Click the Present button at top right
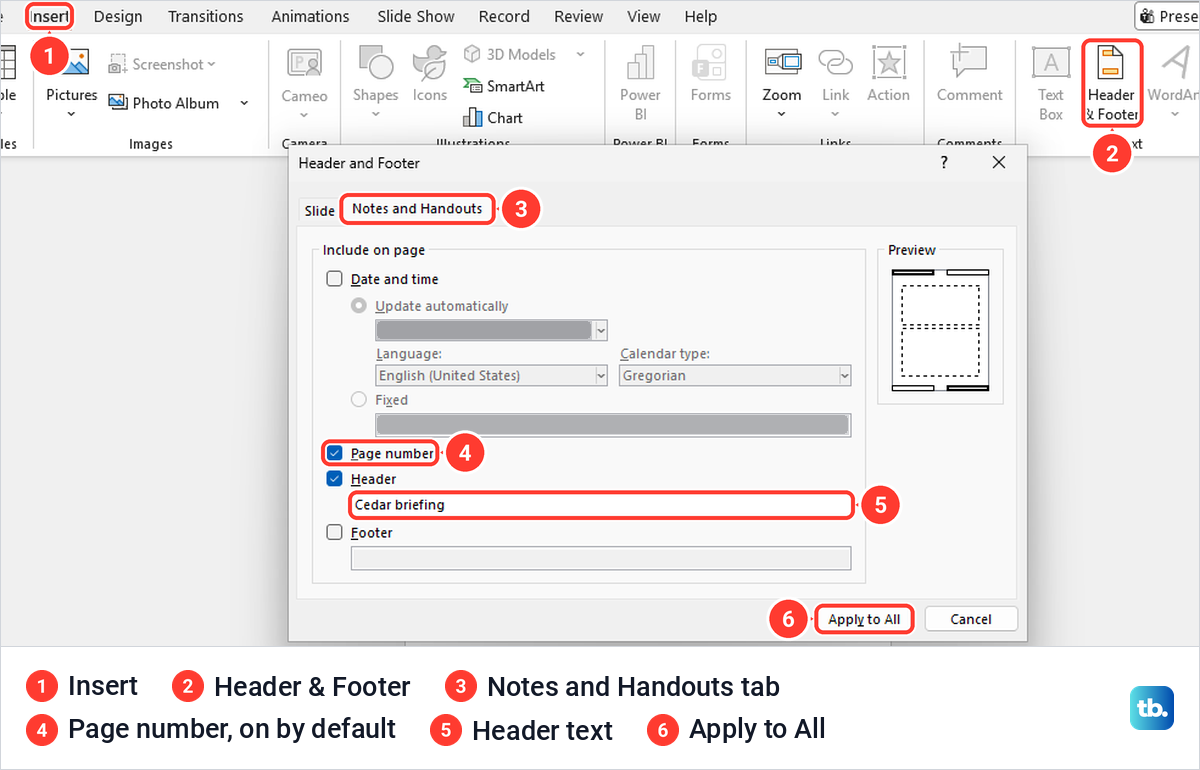Image resolution: width=1200 pixels, height=770 pixels. pyautogui.click(x=1168, y=16)
